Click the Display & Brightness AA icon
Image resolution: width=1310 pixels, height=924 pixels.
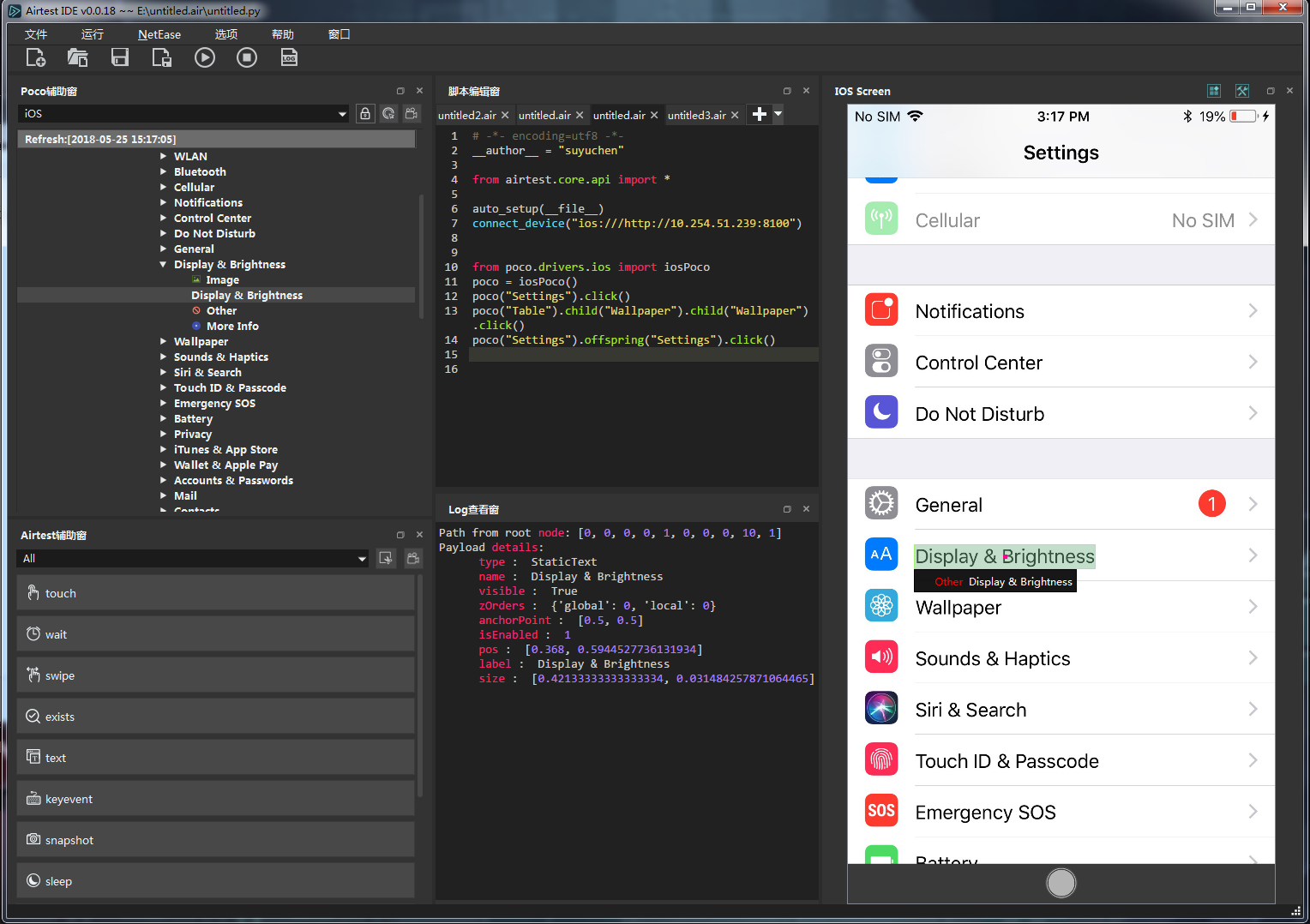pyautogui.click(x=881, y=555)
